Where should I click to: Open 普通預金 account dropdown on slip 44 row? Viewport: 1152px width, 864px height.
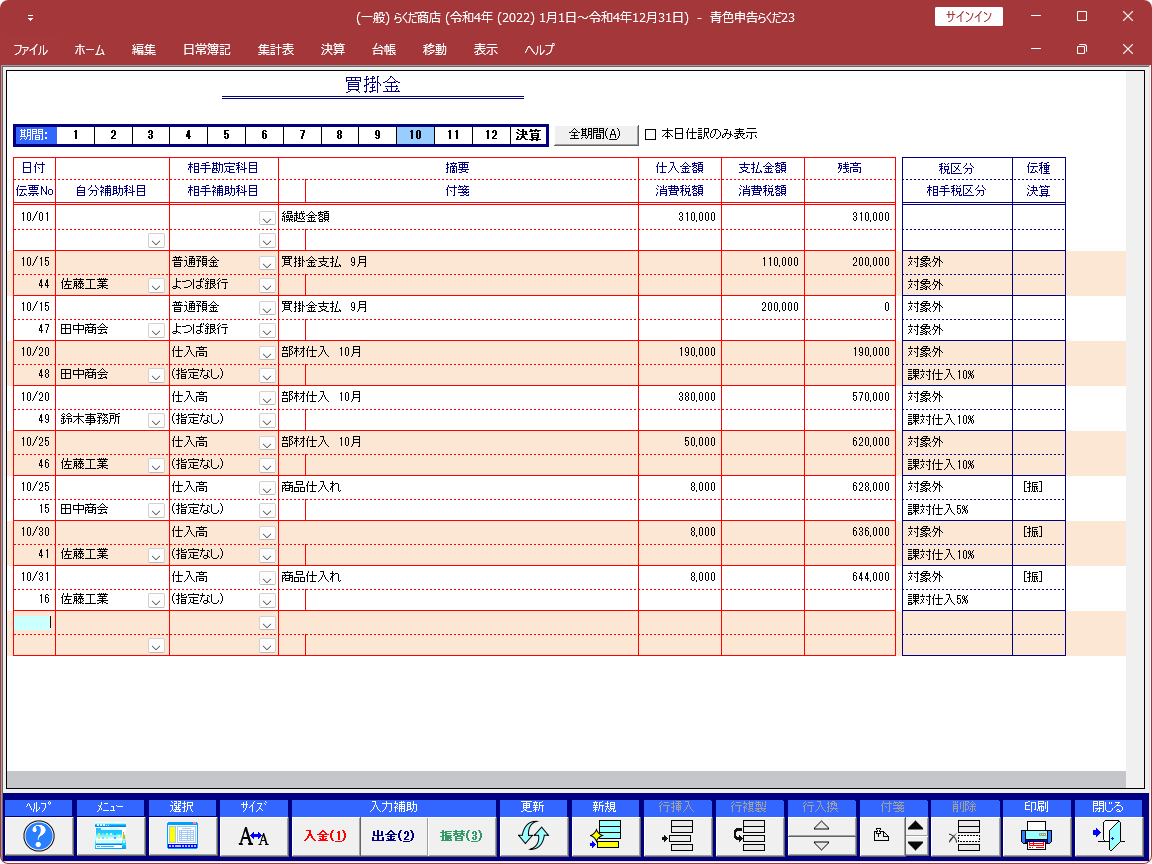(x=267, y=263)
